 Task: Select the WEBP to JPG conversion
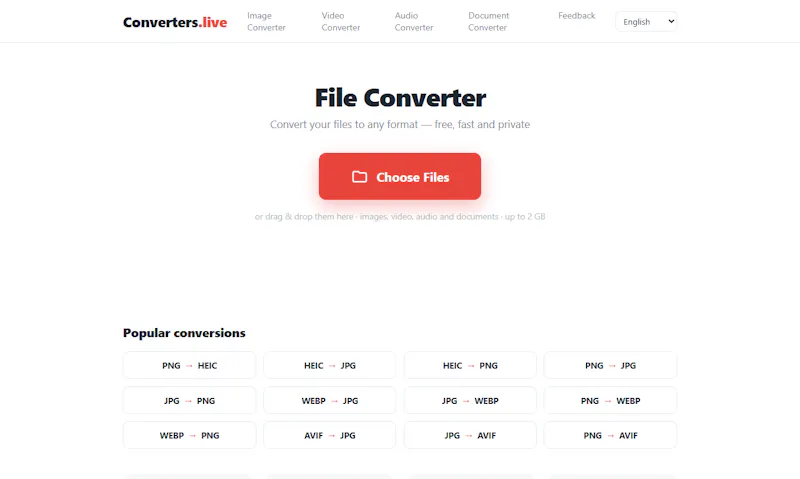click(x=330, y=400)
